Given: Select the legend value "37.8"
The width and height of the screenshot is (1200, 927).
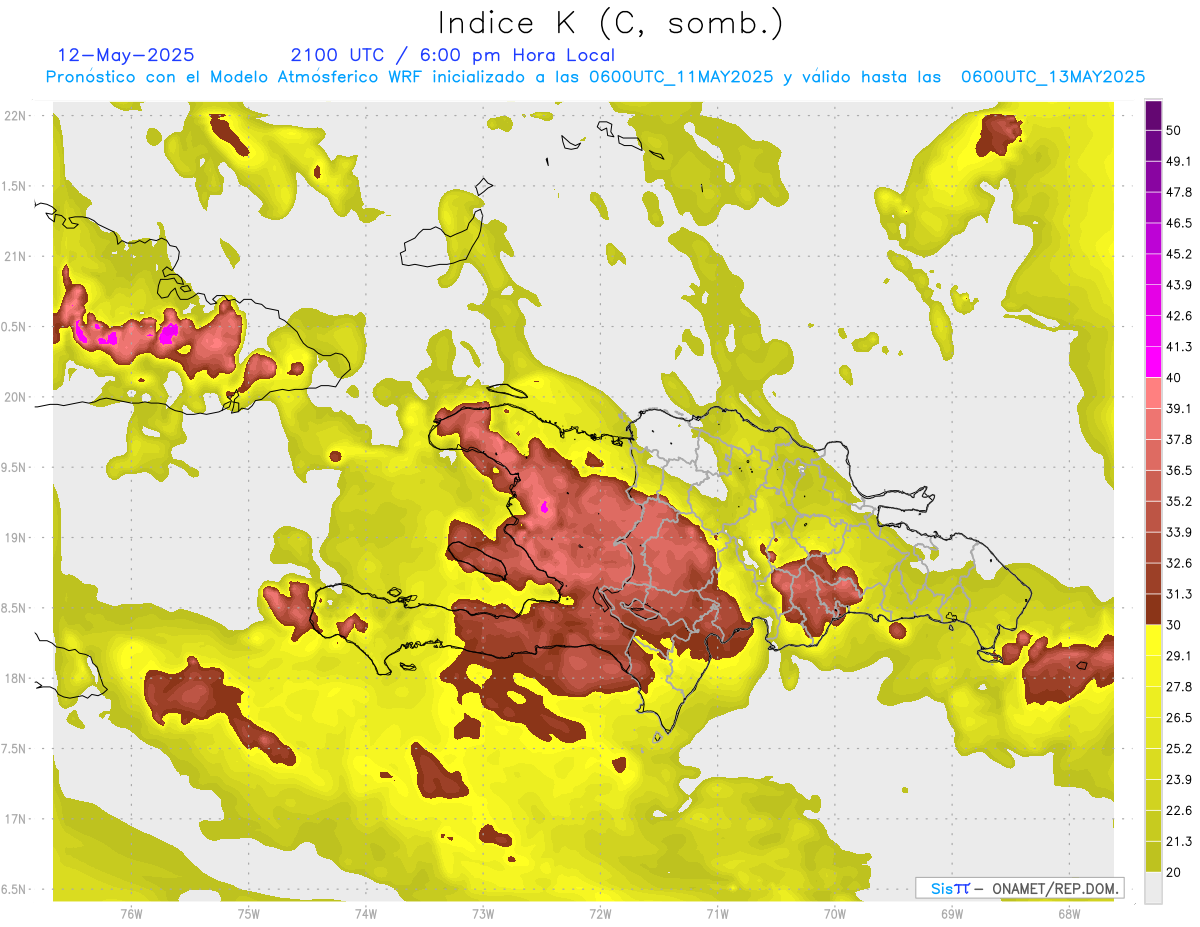Looking at the screenshot, I should [x=1179, y=439].
